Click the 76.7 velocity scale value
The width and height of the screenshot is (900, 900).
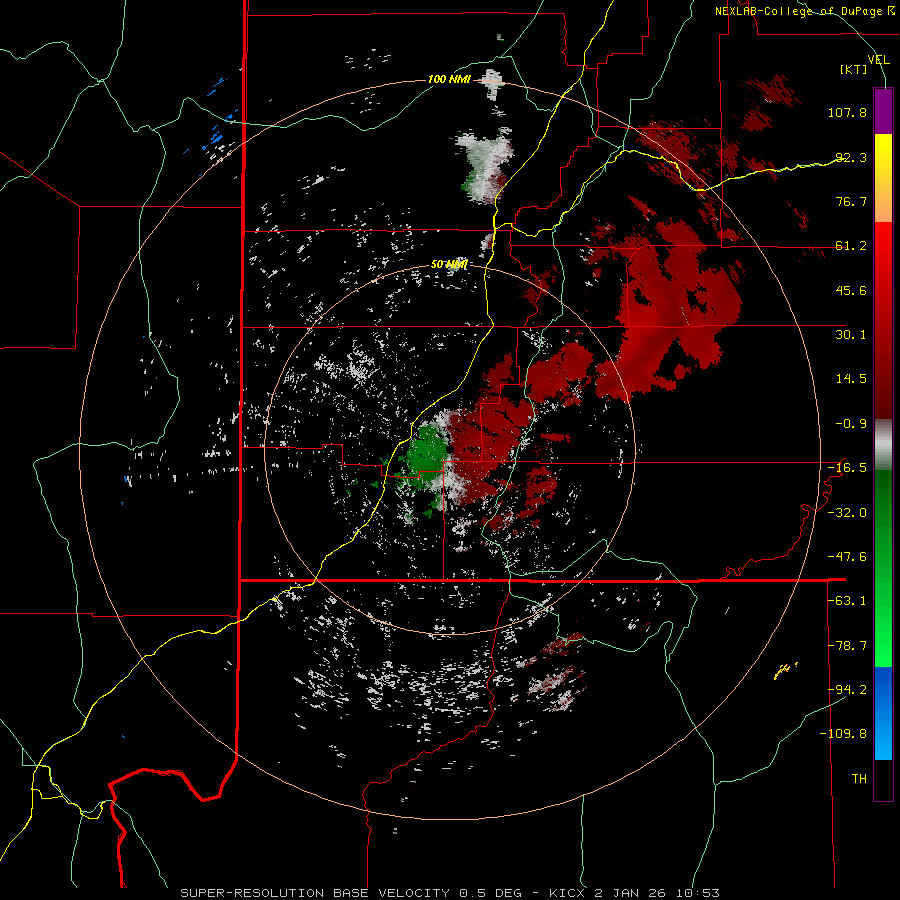pos(851,201)
